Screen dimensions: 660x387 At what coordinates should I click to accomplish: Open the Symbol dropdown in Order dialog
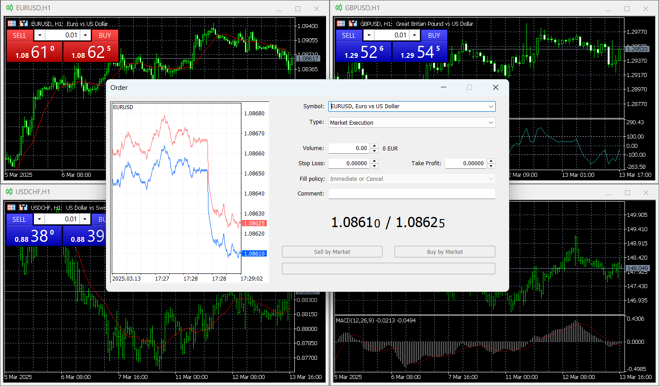[412, 107]
